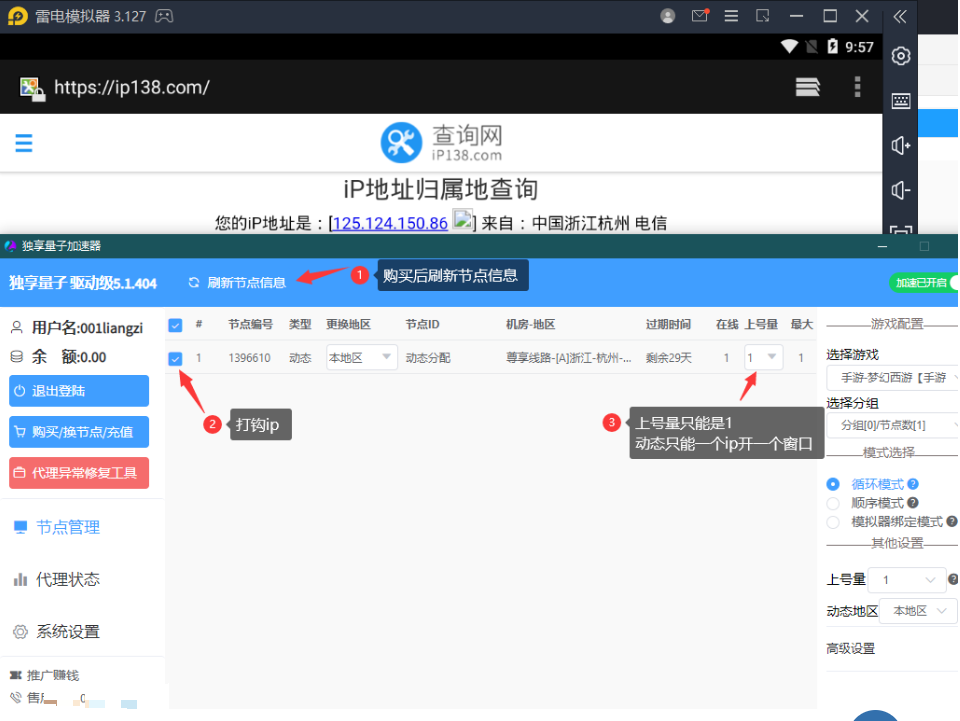Click the help icon beside 模拟器绑定模式
This screenshot has height=721, width=960.
pyautogui.click(x=951, y=521)
